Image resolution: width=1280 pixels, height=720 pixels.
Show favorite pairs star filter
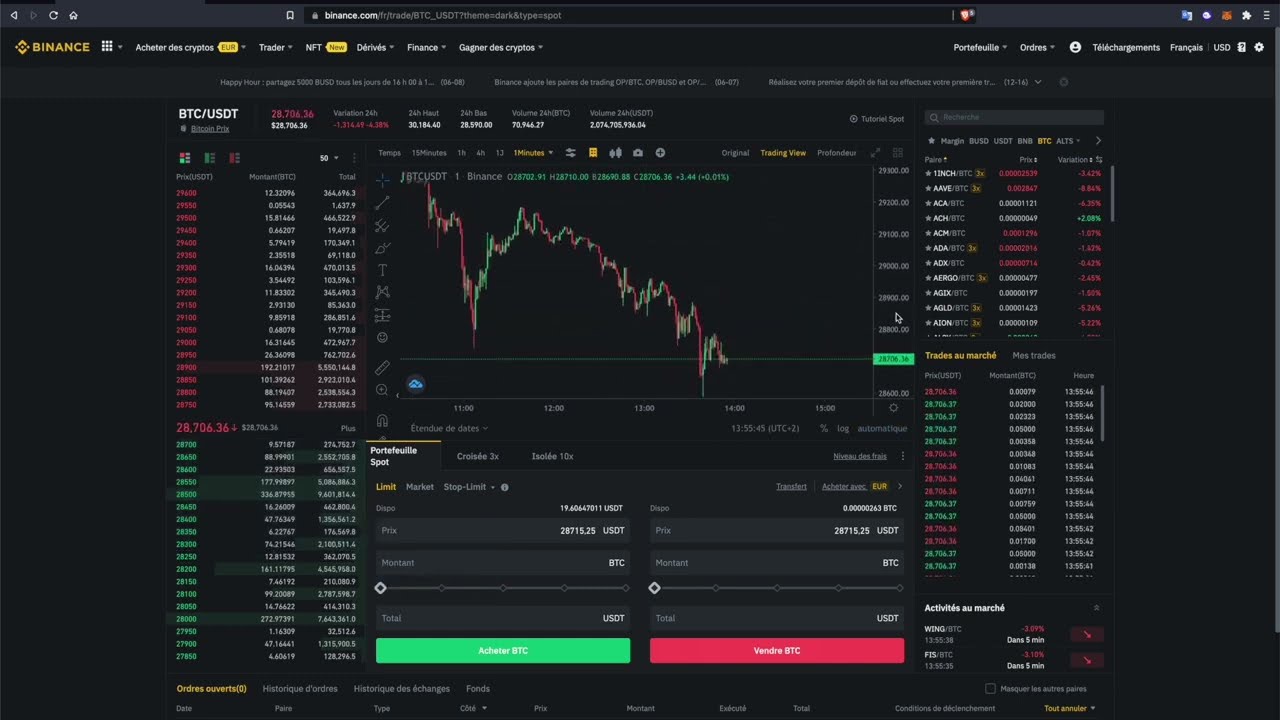coord(932,141)
